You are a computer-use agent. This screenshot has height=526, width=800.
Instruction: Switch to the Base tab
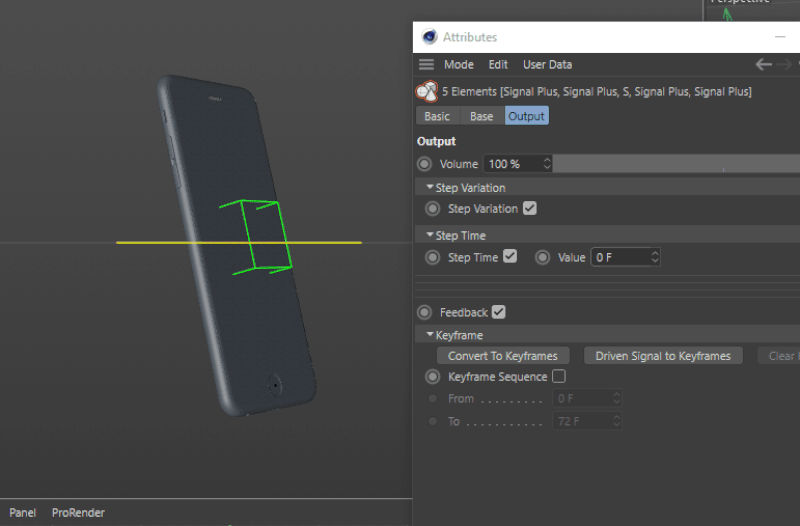(x=482, y=116)
